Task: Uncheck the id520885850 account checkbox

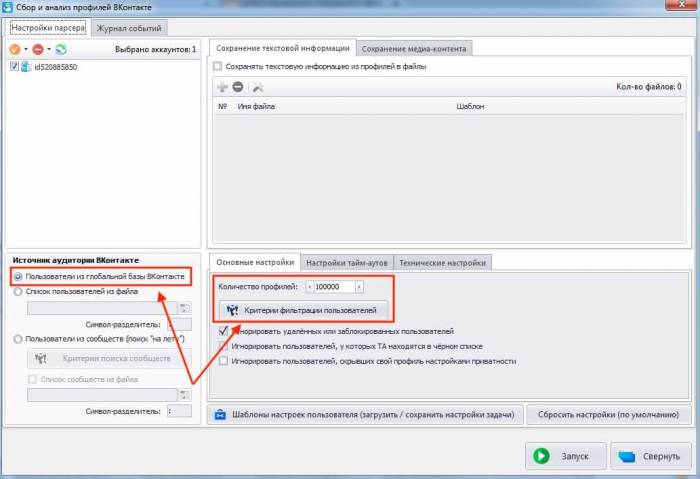Action: [x=13, y=67]
